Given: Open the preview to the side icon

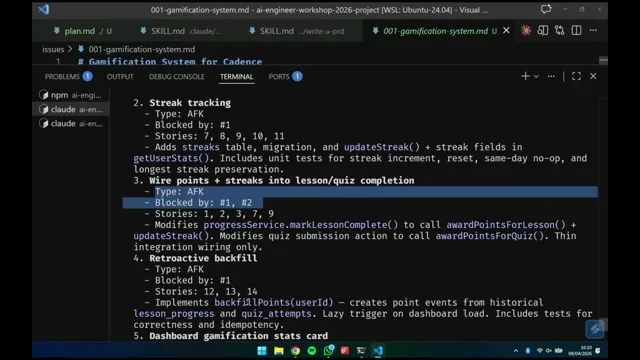Looking at the screenshot, I should [x=542, y=31].
